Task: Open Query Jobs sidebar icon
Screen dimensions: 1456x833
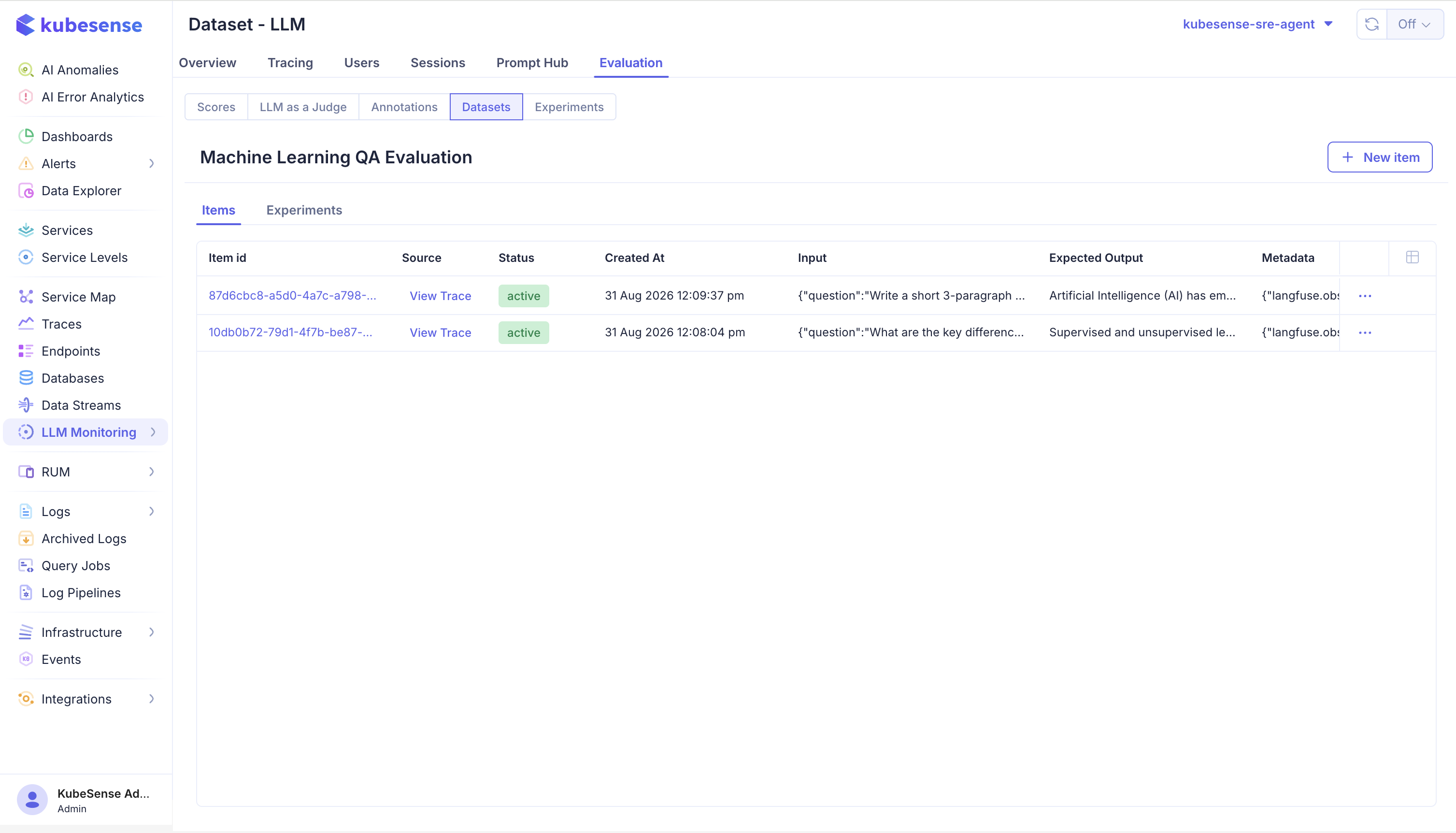Action: (26, 565)
